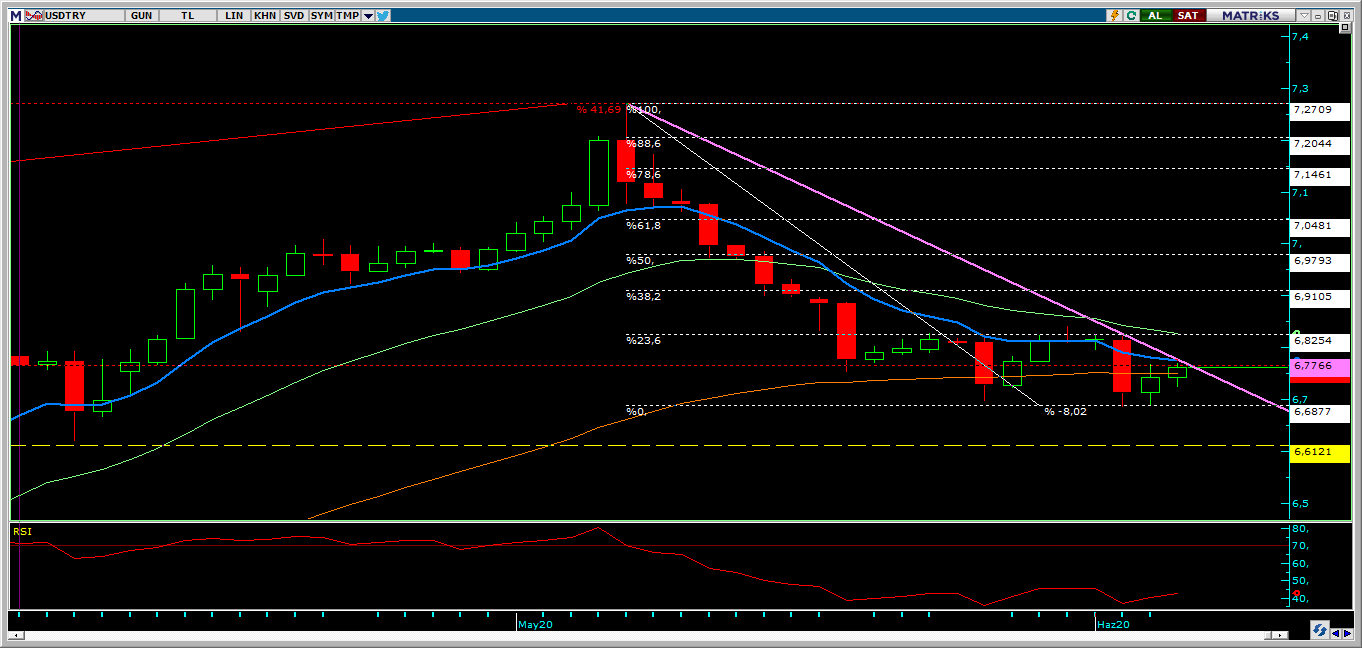Click the %38,2 Fibonacci level label
This screenshot has width=1362, height=648.
(x=643, y=297)
